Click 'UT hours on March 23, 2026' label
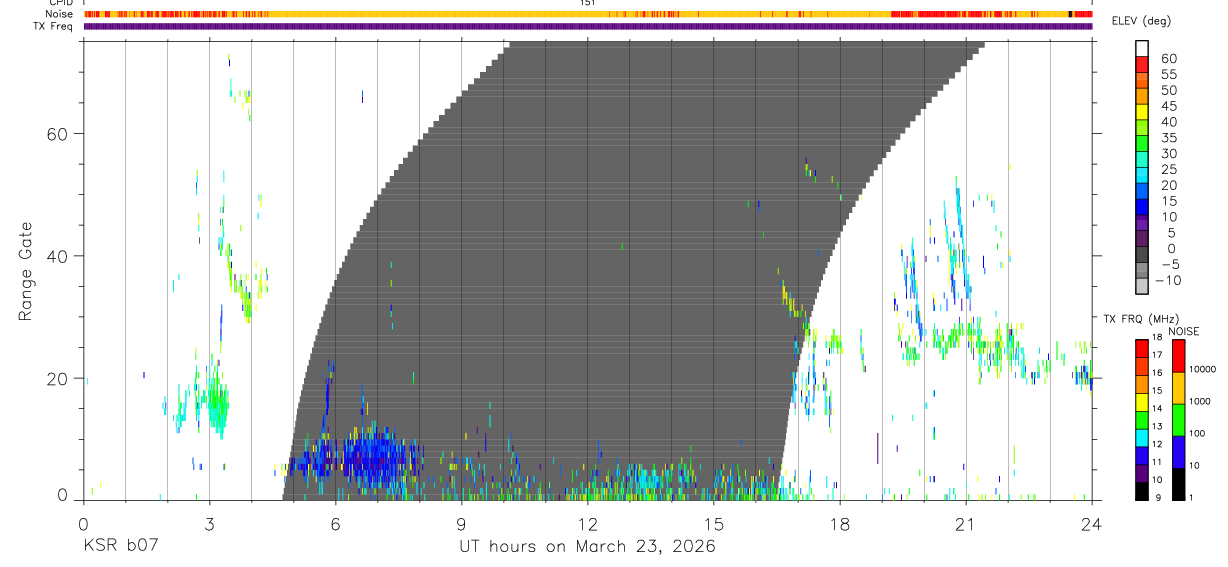Image resolution: width=1228 pixels, height=567 pixels. [587, 547]
